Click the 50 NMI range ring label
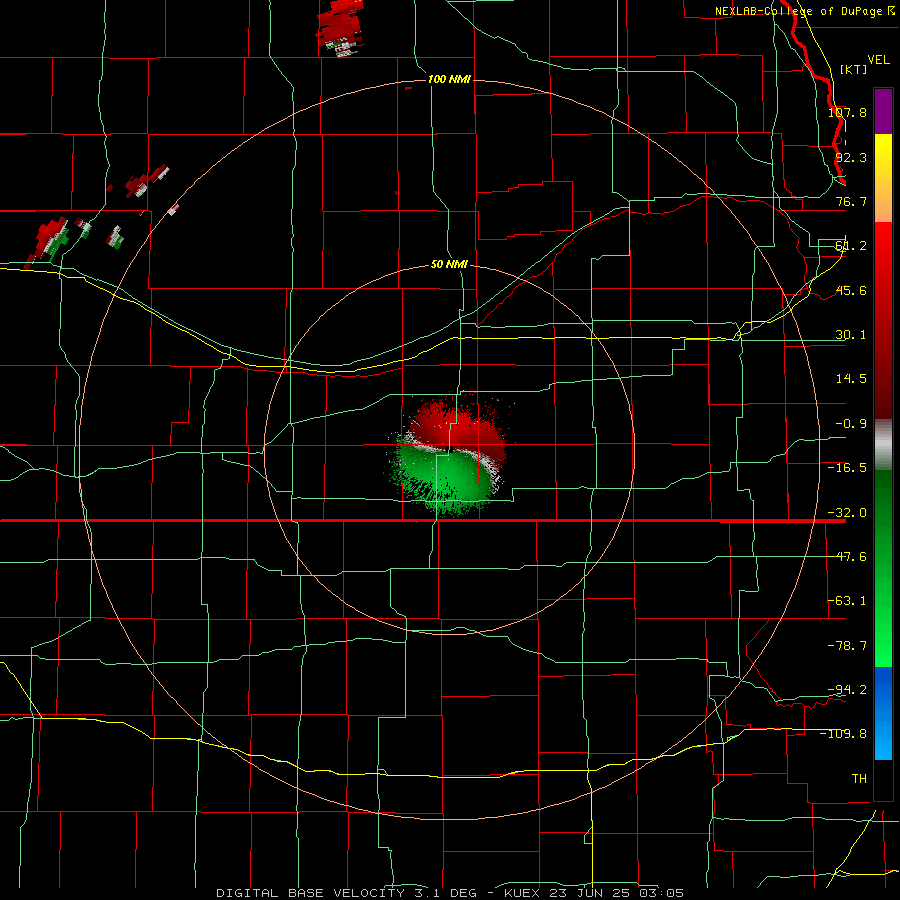900x900 pixels. coord(449,264)
